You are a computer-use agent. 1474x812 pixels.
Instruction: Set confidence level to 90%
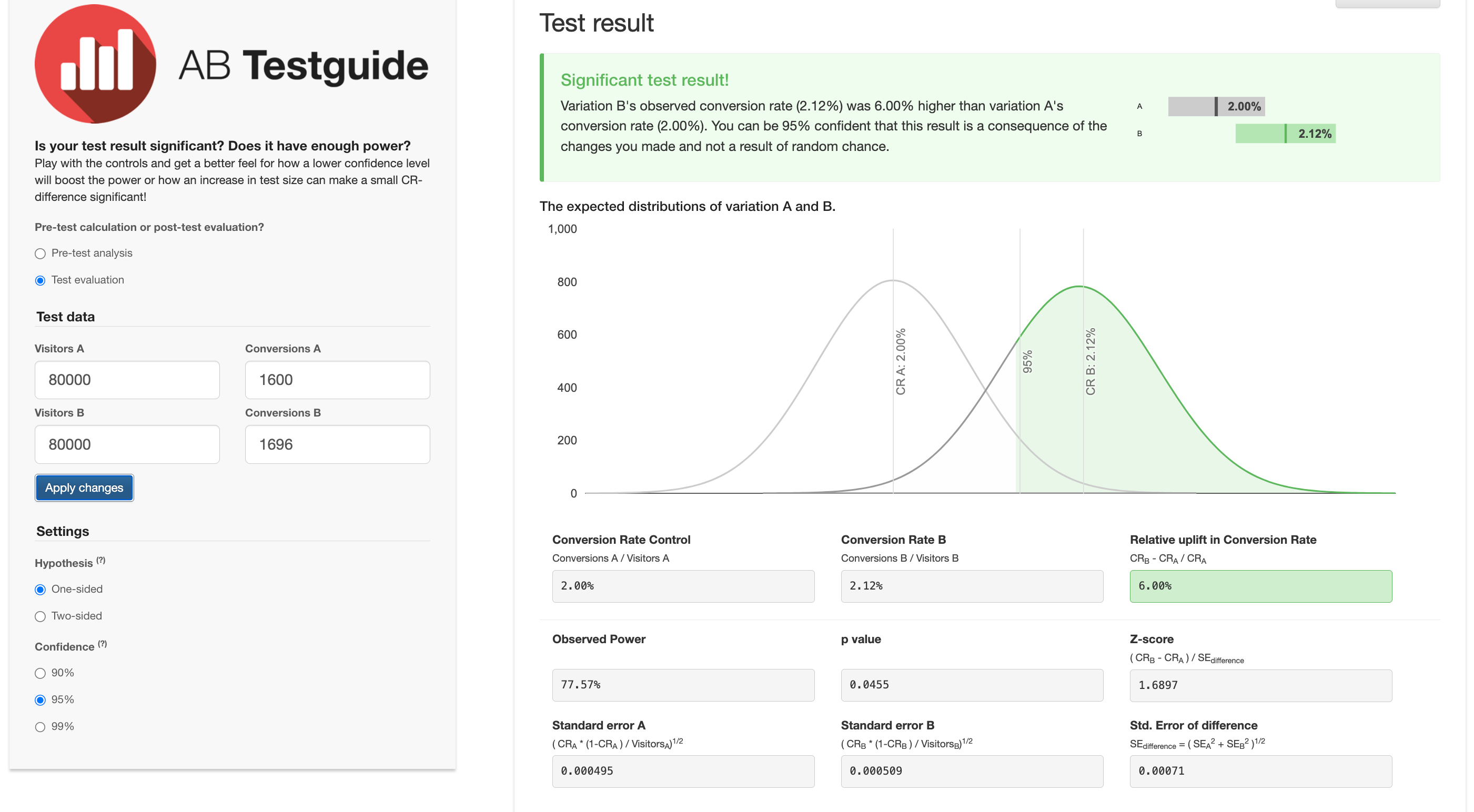[x=40, y=673]
